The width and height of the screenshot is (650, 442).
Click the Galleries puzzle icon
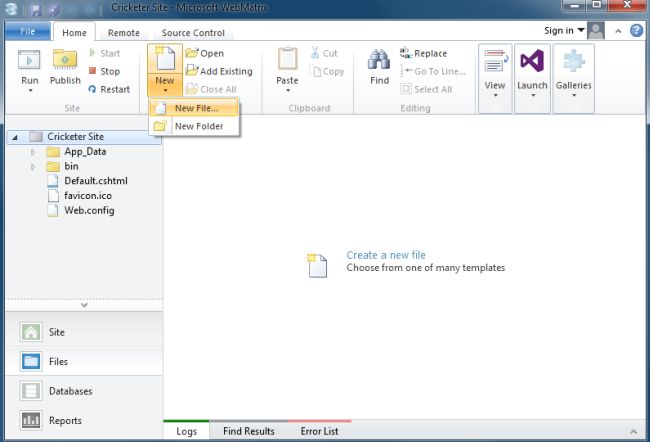click(x=574, y=61)
